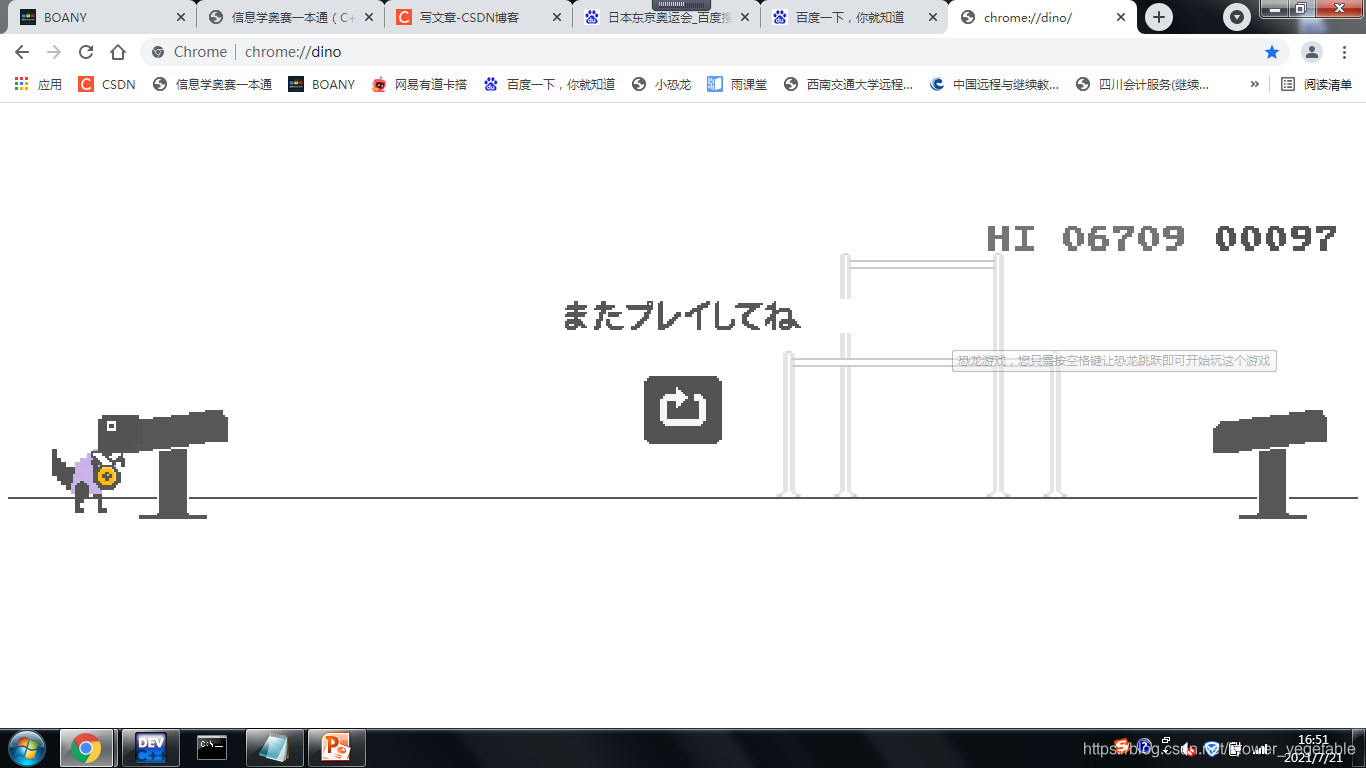1366x768 pixels.
Task: Go back to the previous page
Action: pos(22,52)
